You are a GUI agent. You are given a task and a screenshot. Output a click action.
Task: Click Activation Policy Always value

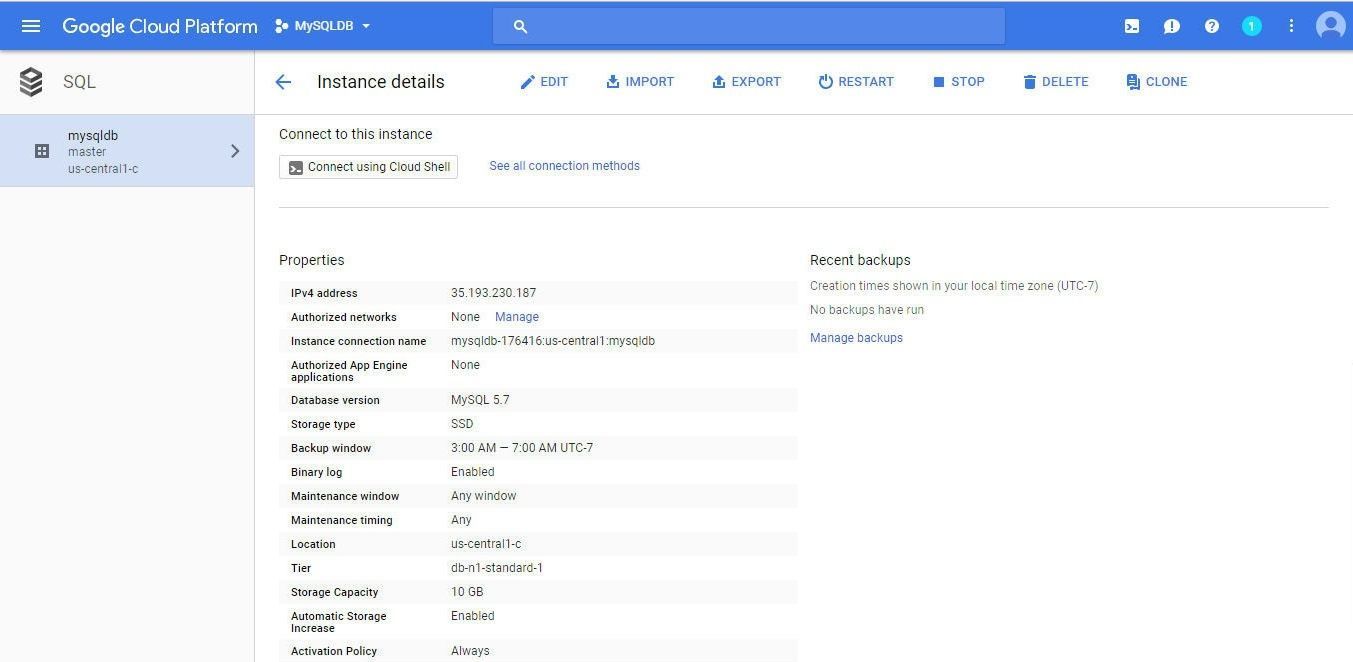tap(470, 651)
